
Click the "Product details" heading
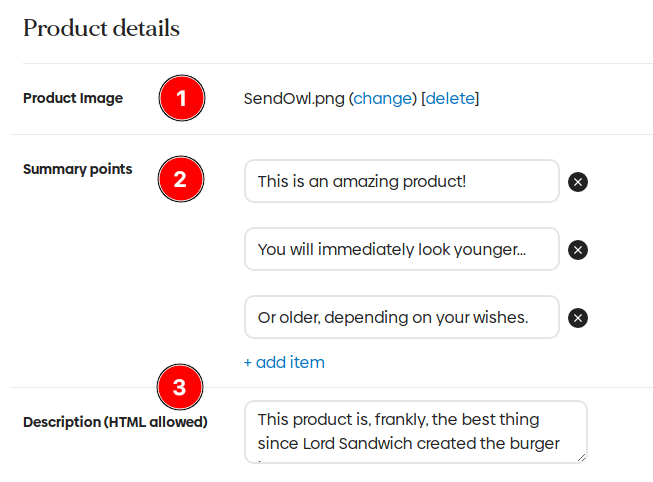101,28
